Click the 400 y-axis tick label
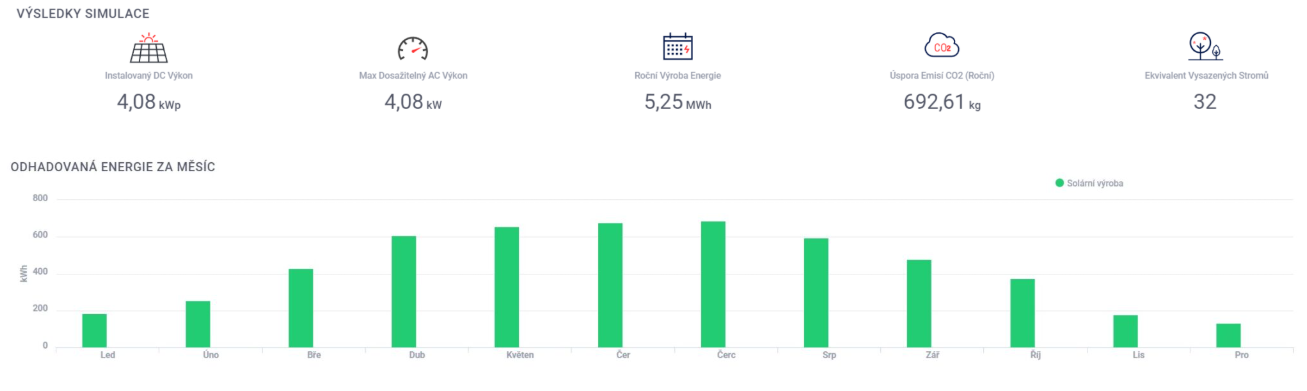 (40, 273)
